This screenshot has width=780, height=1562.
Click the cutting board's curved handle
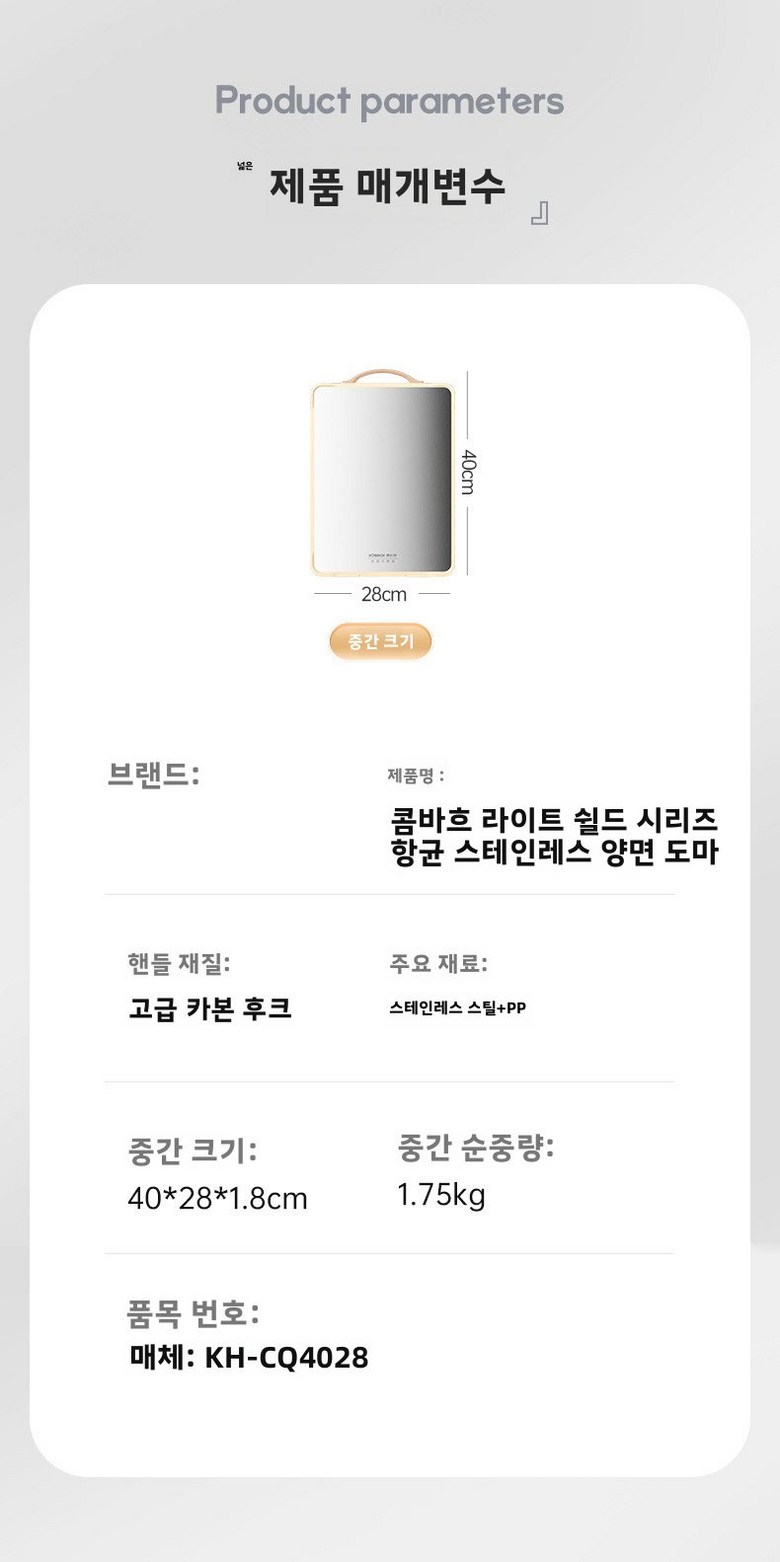click(383, 375)
